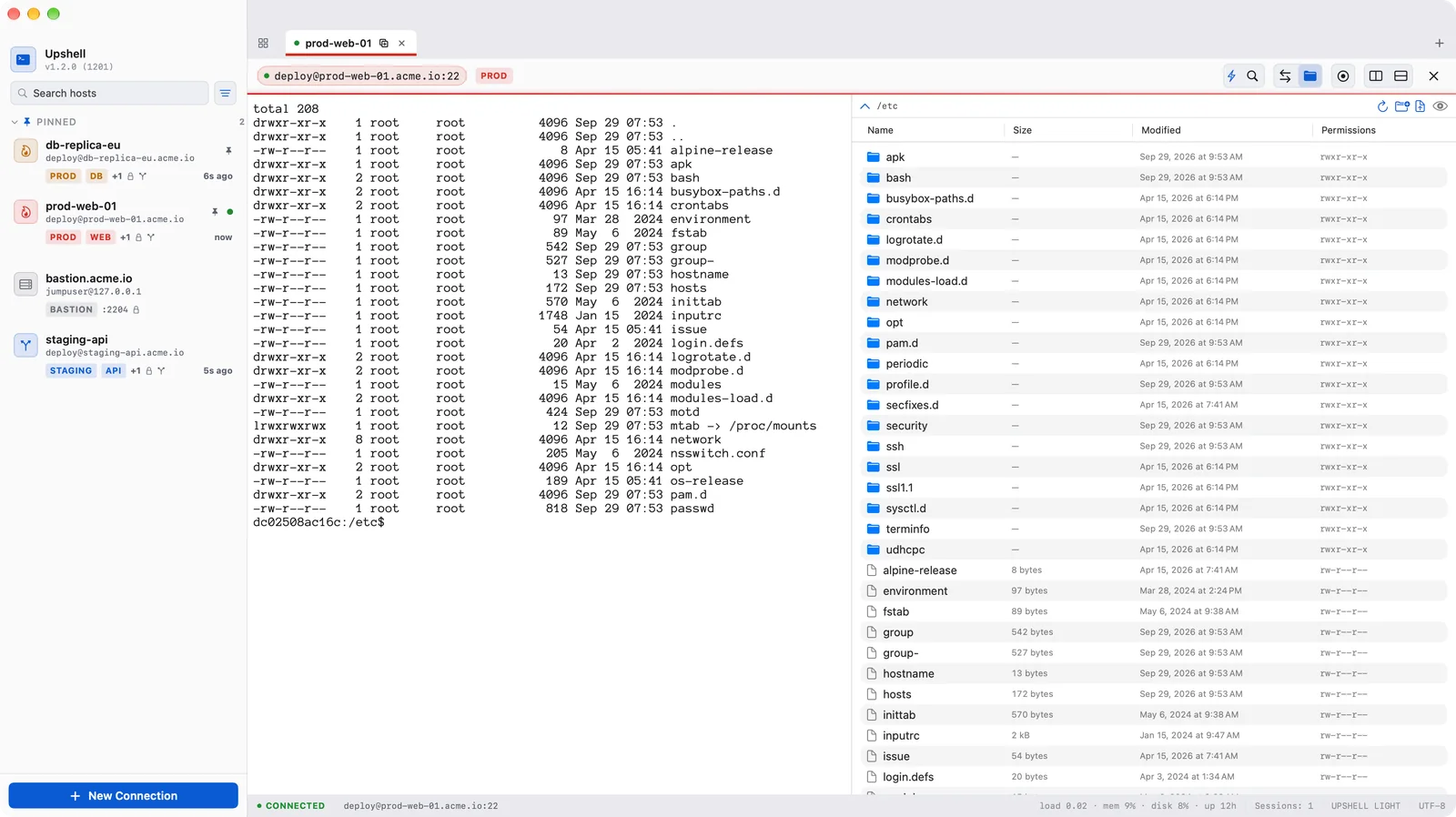Unpin the db-replica-eu host
The width and height of the screenshot is (1456, 817).
tap(228, 150)
